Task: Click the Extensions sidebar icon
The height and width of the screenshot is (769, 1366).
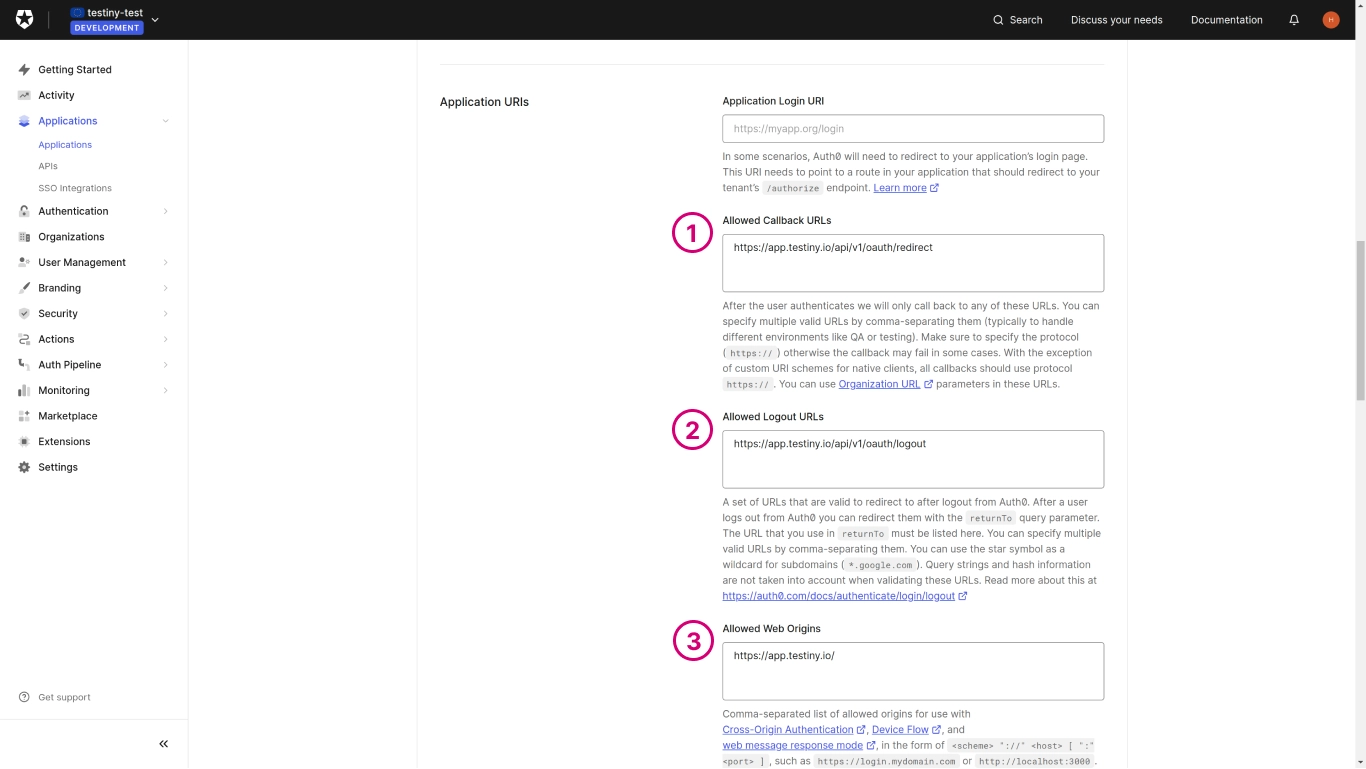Action: [24, 442]
